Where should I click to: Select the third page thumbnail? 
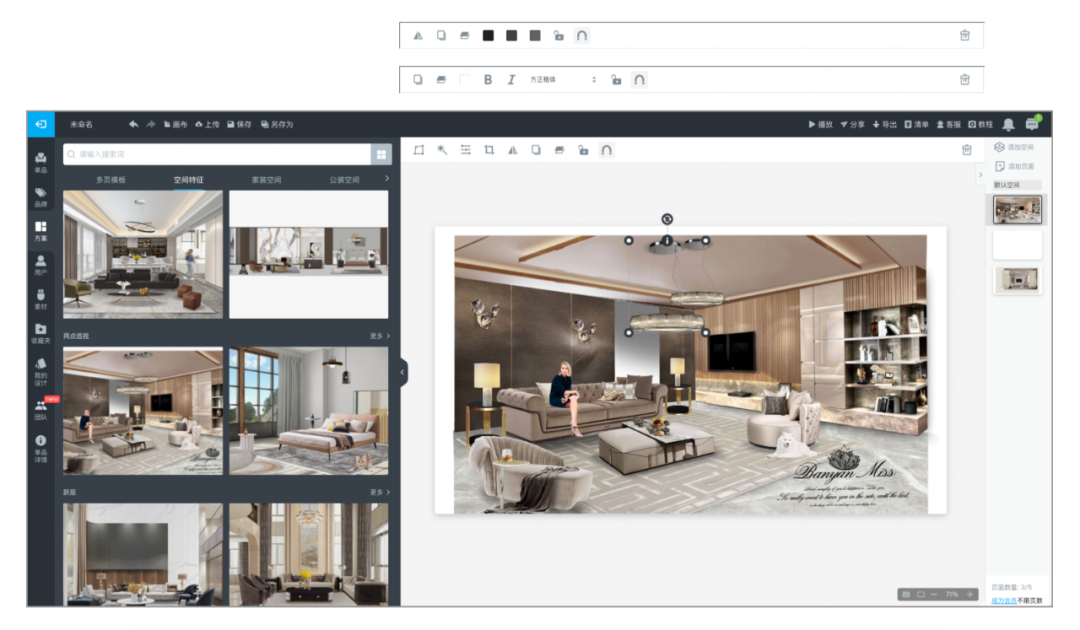click(x=1017, y=280)
